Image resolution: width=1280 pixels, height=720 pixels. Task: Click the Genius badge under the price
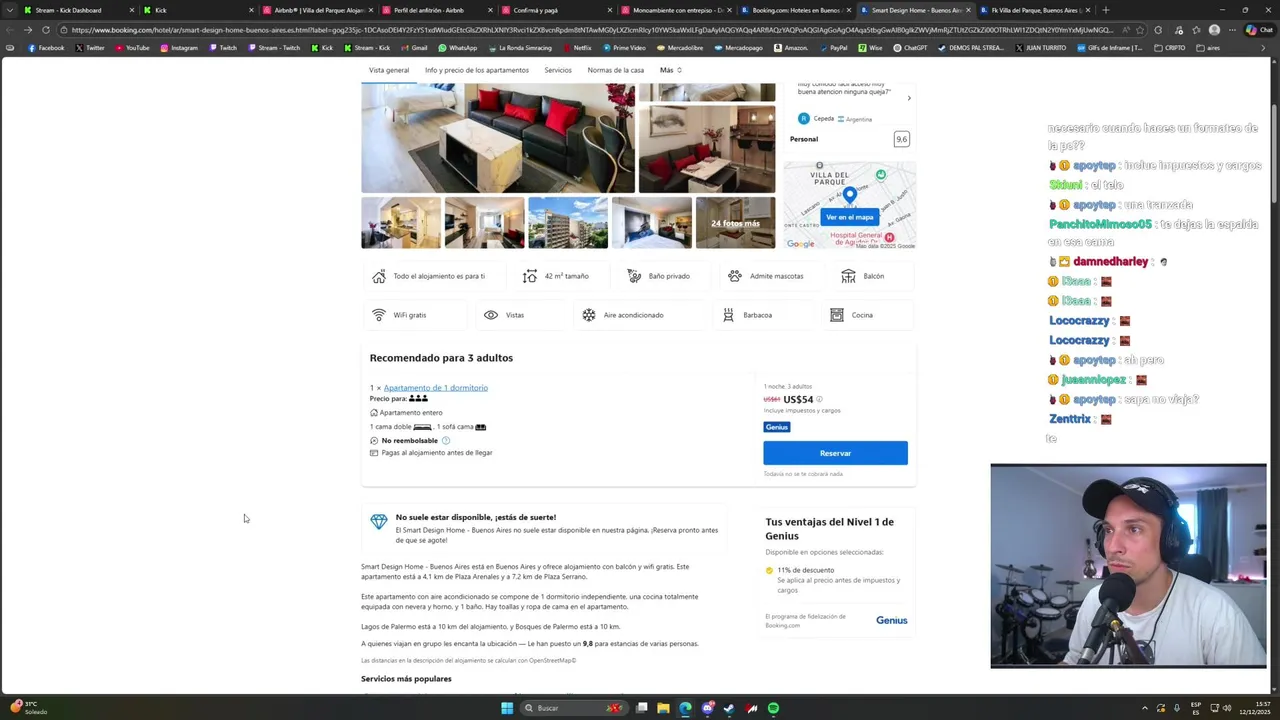[x=777, y=427]
